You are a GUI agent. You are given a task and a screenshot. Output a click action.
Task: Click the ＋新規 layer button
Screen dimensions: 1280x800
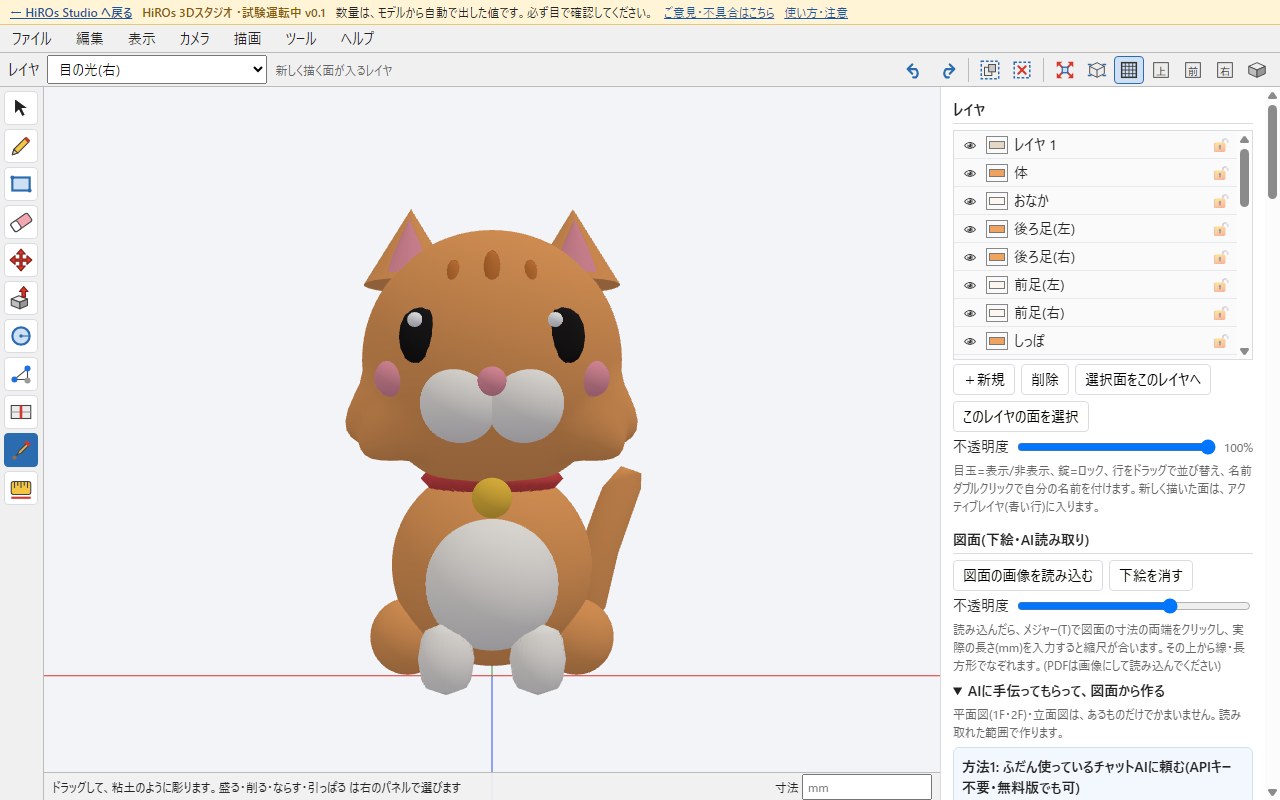click(984, 380)
